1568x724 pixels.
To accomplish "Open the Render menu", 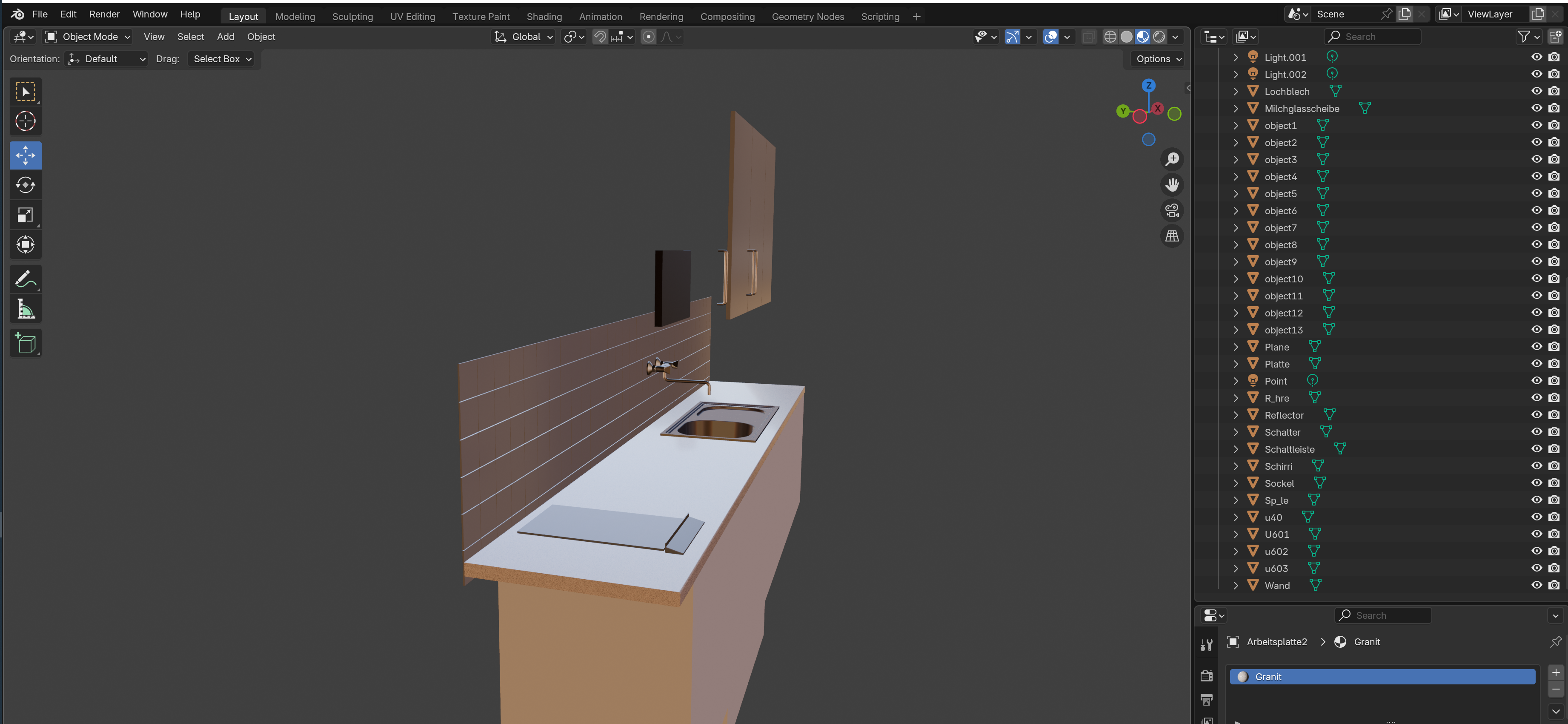I will (104, 14).
